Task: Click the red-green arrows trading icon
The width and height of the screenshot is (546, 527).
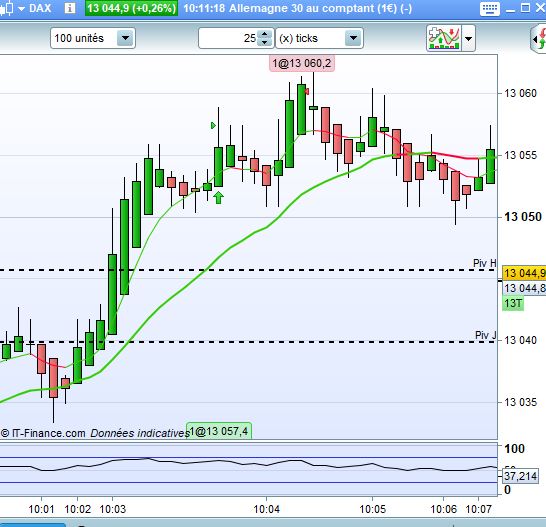Action: (539, 38)
